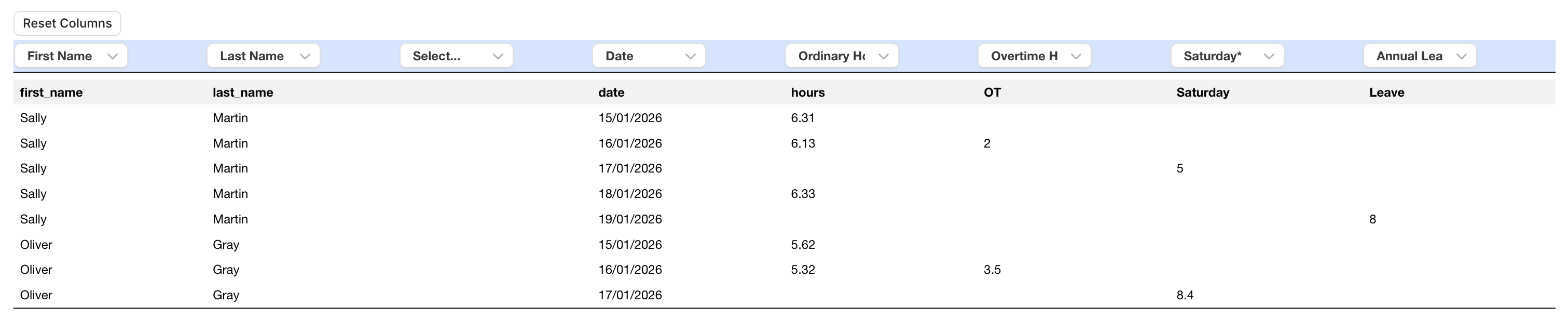This screenshot has width=1568, height=318.
Task: Click the Leave header cell
Action: (x=1386, y=92)
